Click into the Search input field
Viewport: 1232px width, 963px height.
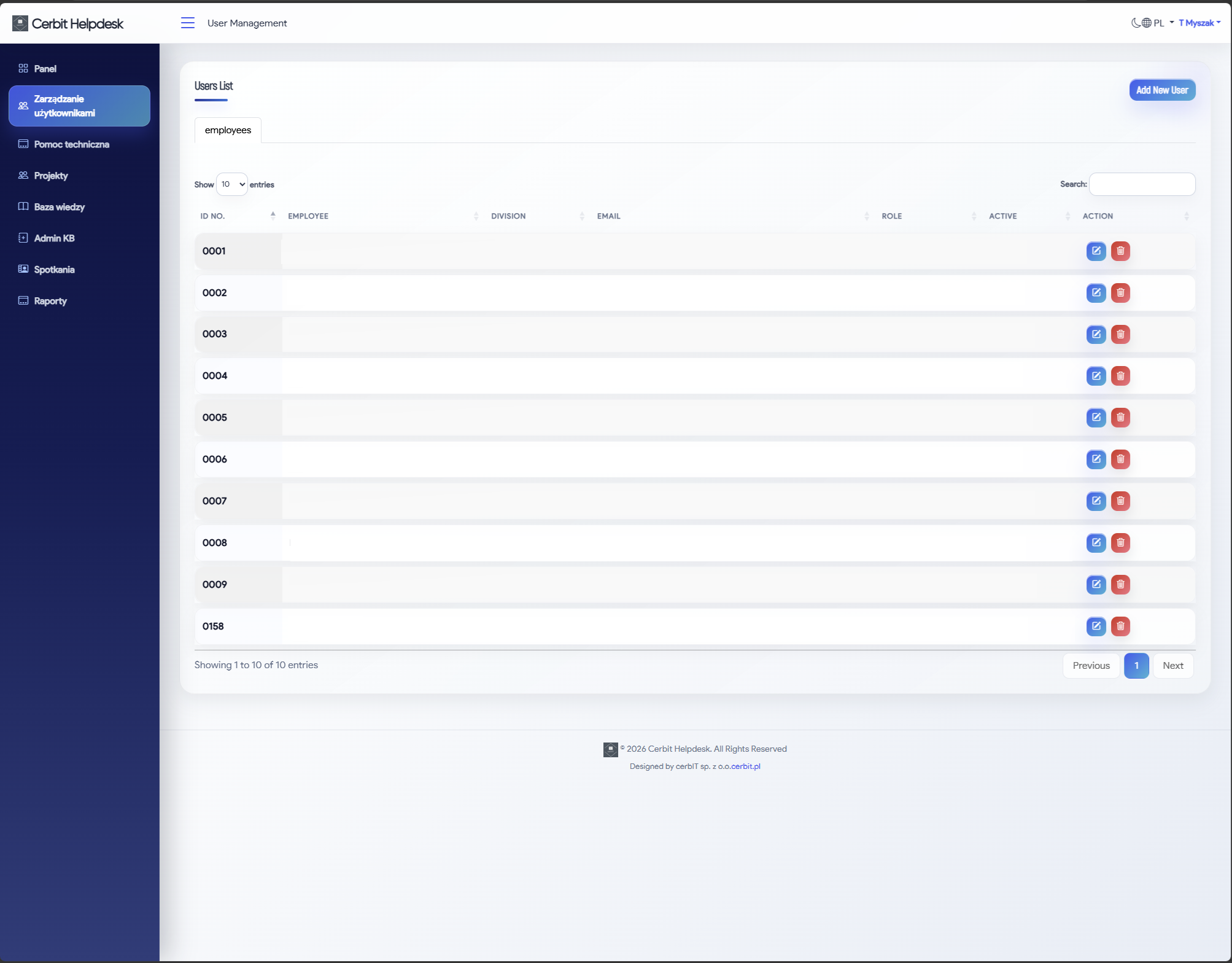pos(1142,184)
